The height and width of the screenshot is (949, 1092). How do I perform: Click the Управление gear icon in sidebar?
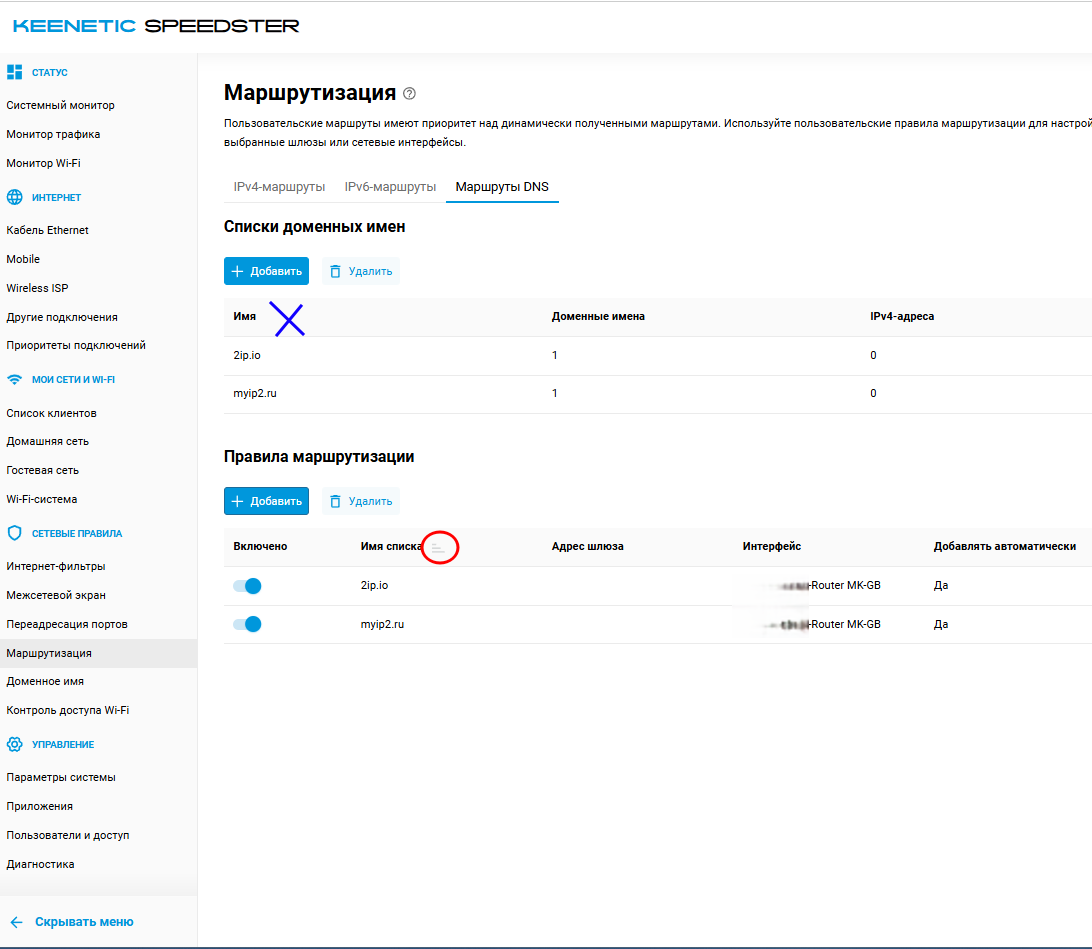click(x=14, y=745)
